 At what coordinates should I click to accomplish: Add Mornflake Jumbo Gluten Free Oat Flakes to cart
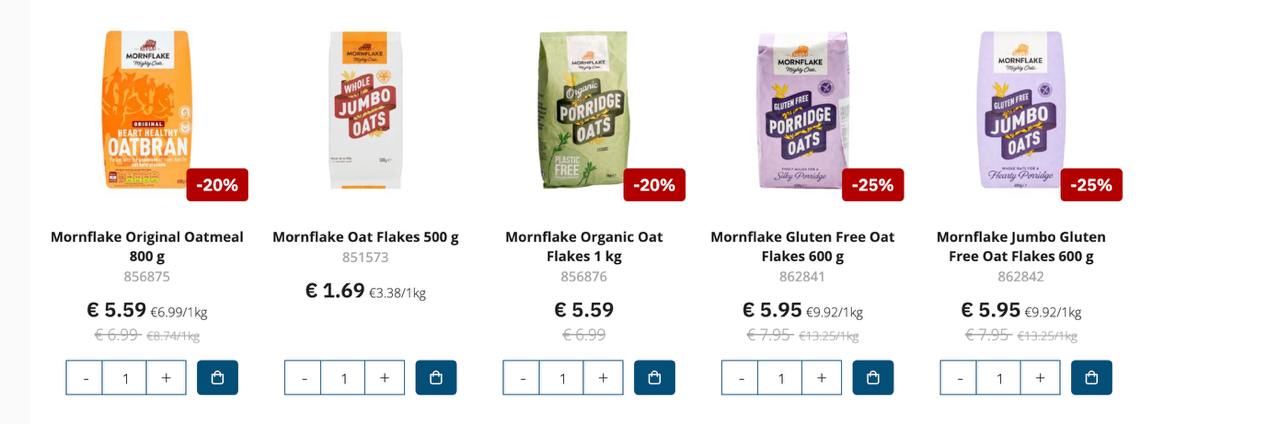1091,378
